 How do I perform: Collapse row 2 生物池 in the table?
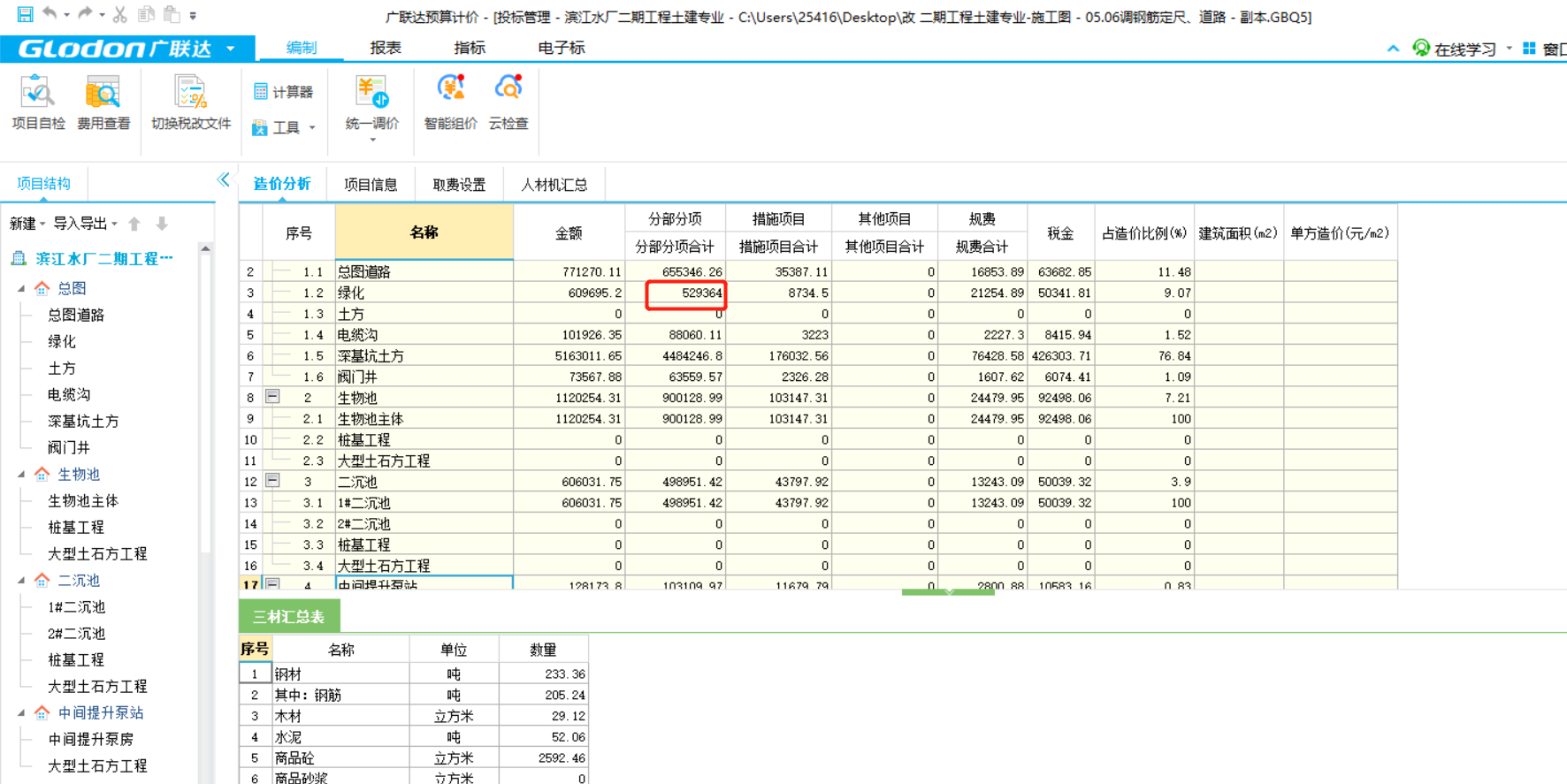[x=272, y=397]
